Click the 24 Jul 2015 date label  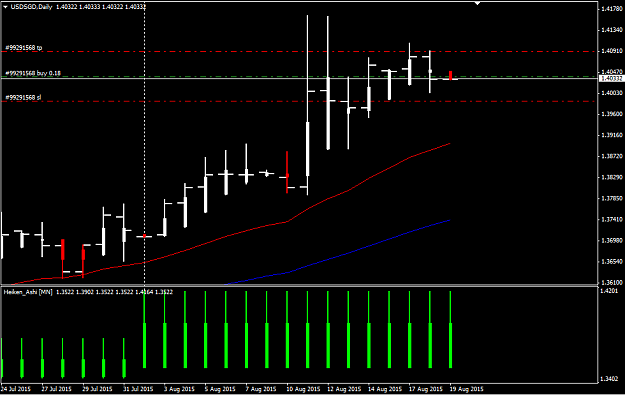(x=16, y=389)
